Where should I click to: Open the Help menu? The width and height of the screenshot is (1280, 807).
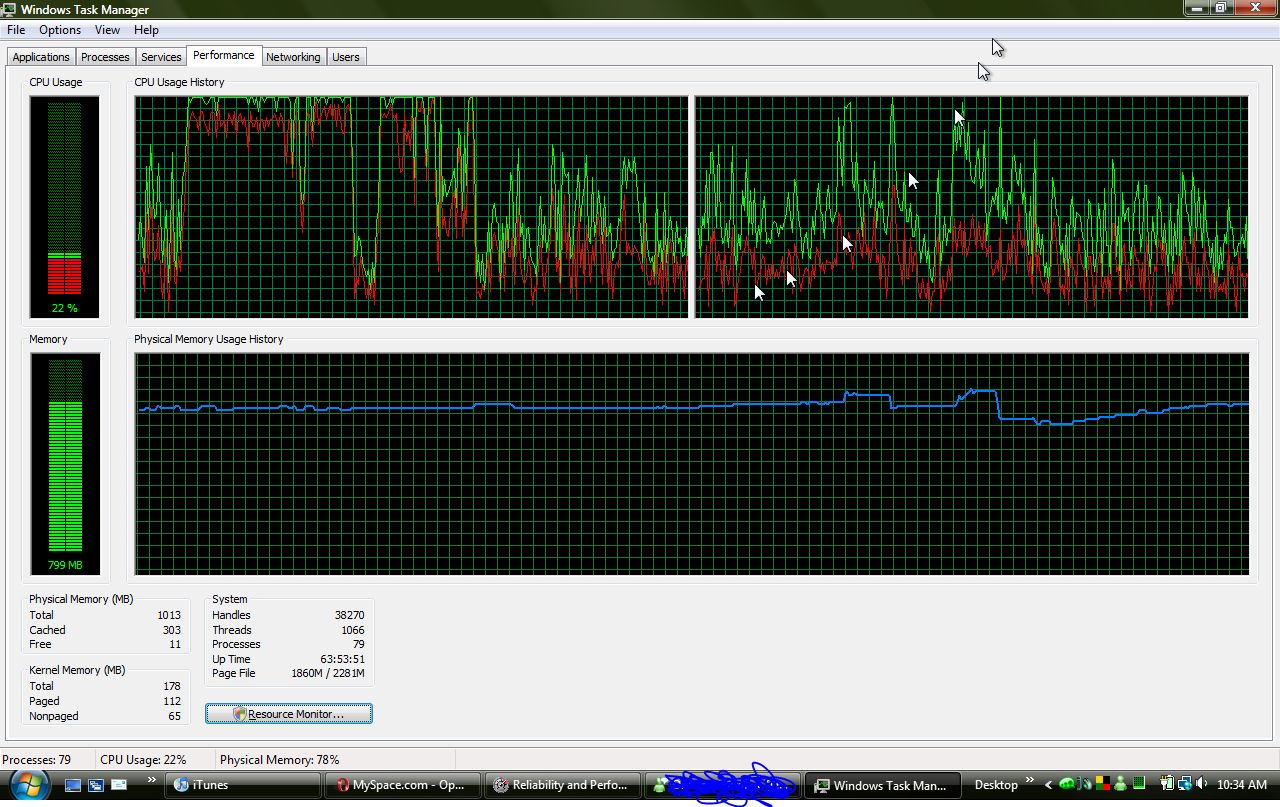tap(146, 30)
